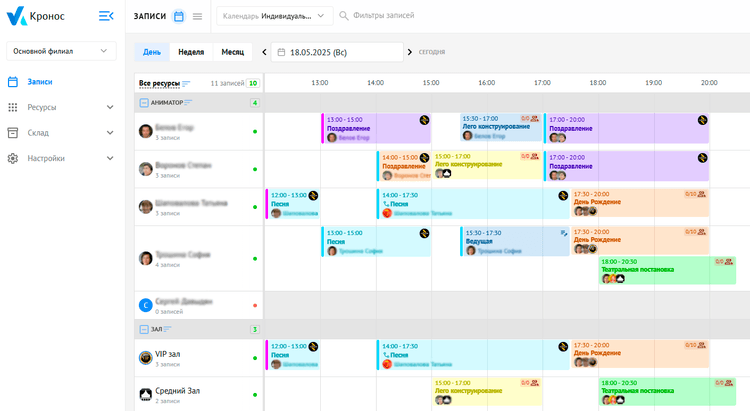
Task: Open the Календарь Индивидуальный dropdown
Action: [x=275, y=16]
